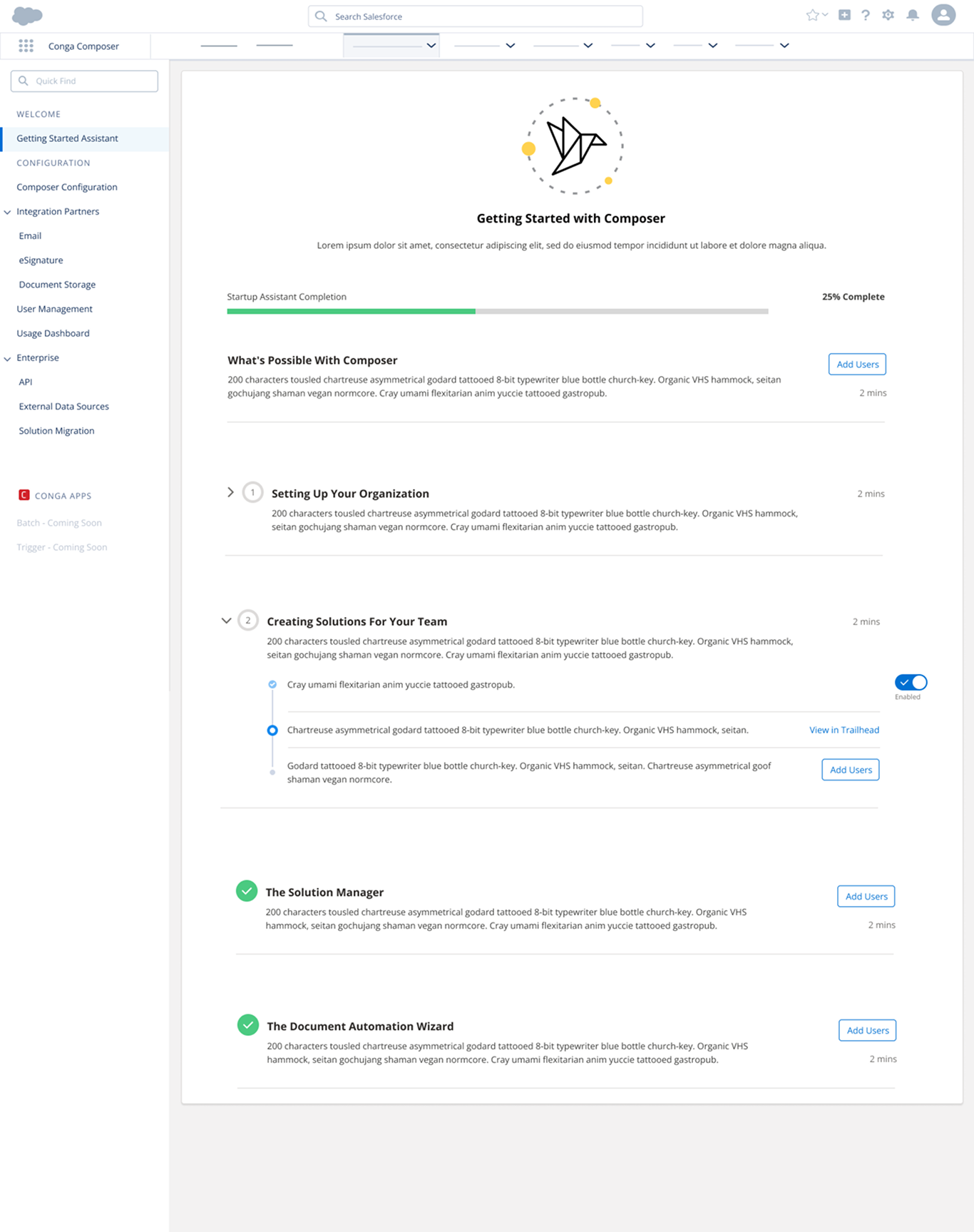Image resolution: width=974 pixels, height=1232 pixels.
Task: Focus the Quick Find field
Action: [x=84, y=81]
